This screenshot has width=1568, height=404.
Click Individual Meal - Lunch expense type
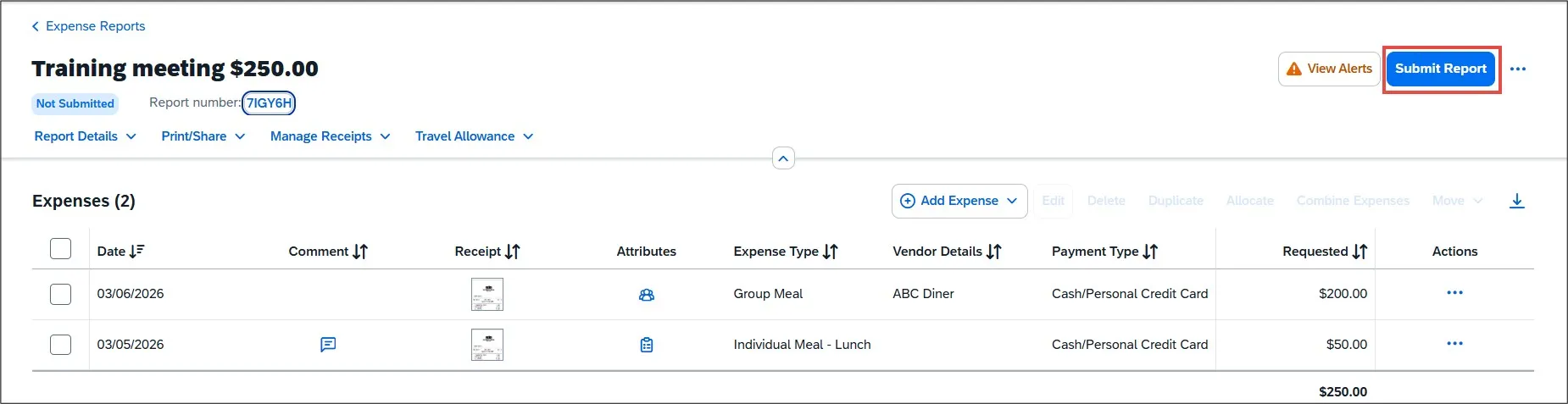802,345
